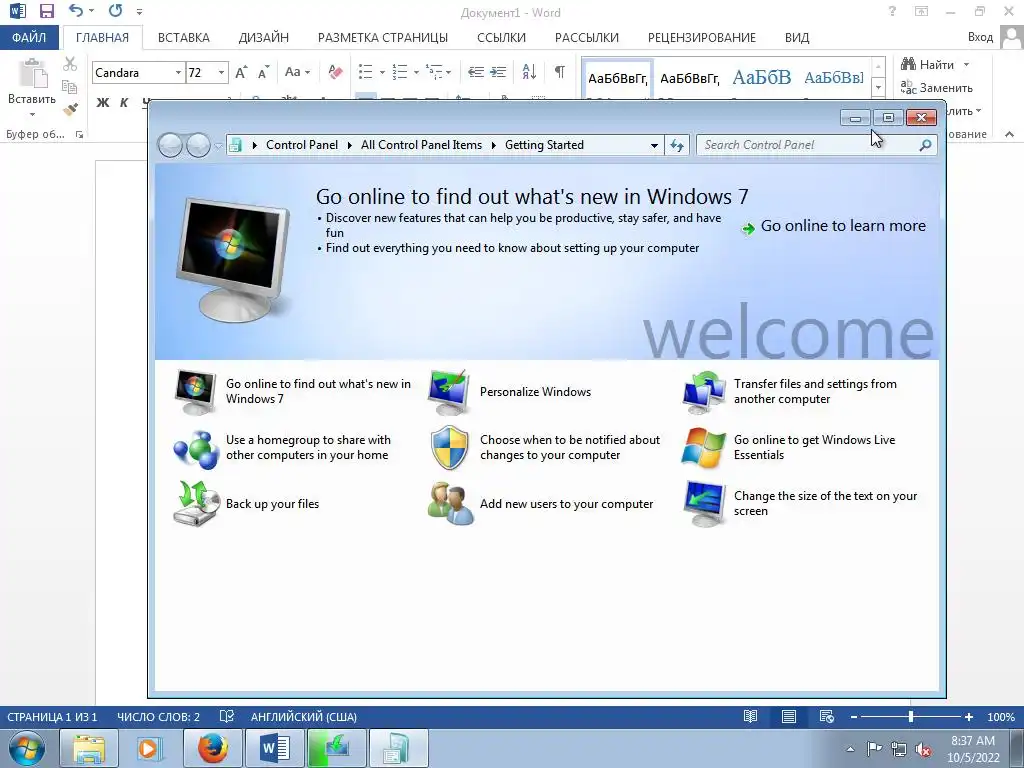
Task: Decrease paragraph indent
Action: [476, 72]
